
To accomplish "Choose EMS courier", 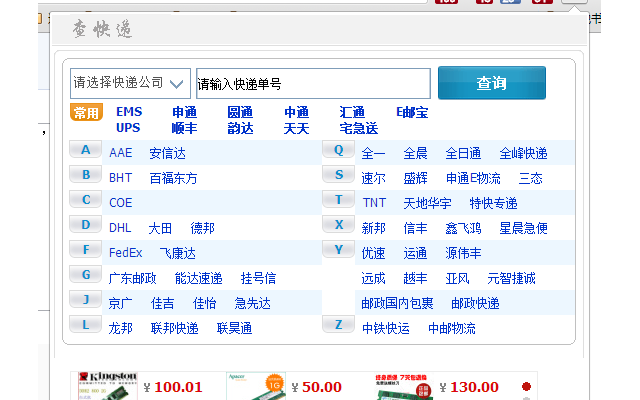I will tap(129, 112).
